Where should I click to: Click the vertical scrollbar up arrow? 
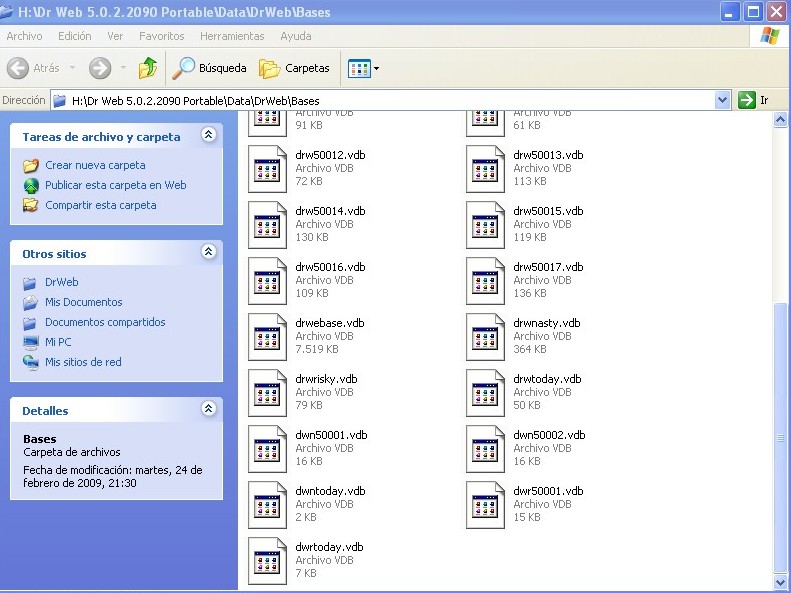781,120
